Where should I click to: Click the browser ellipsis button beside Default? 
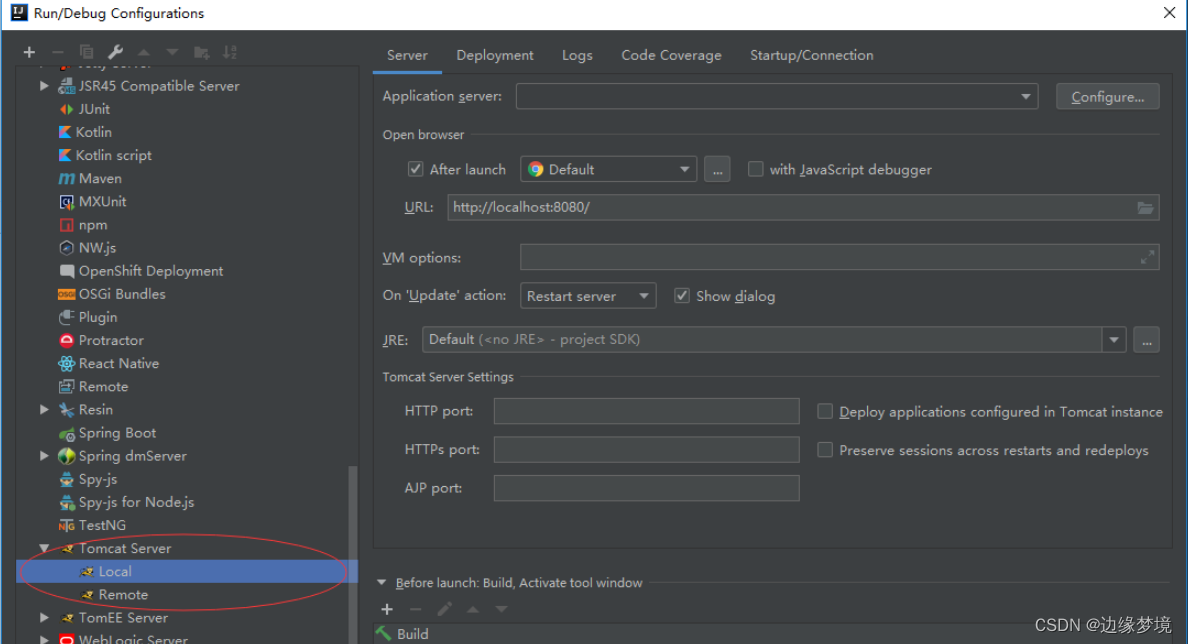[717, 169]
